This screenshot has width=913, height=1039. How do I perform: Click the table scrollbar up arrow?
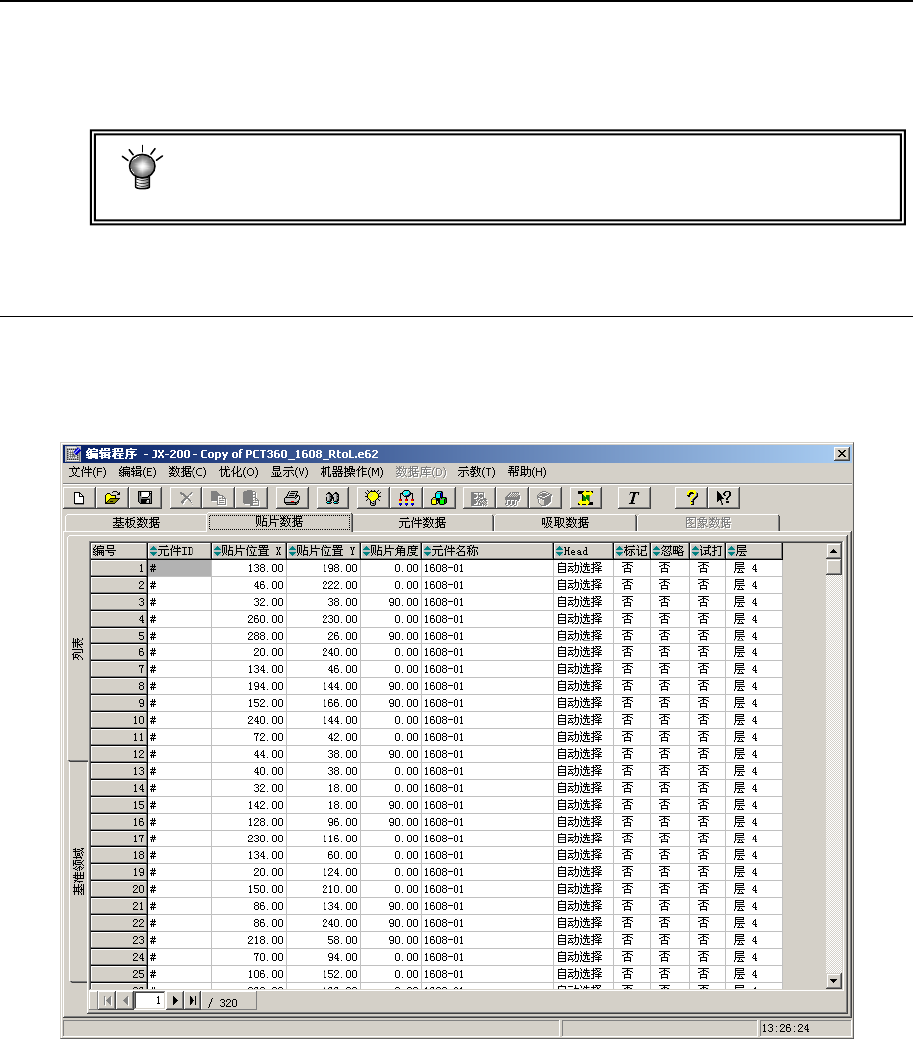pos(833,551)
